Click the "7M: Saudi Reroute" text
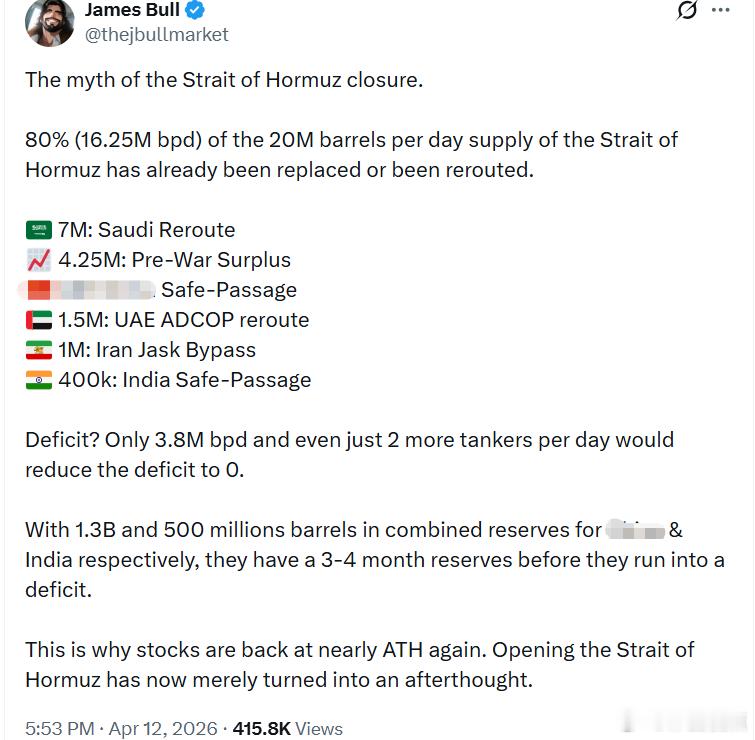This screenshot has height=740, width=755. click(147, 230)
